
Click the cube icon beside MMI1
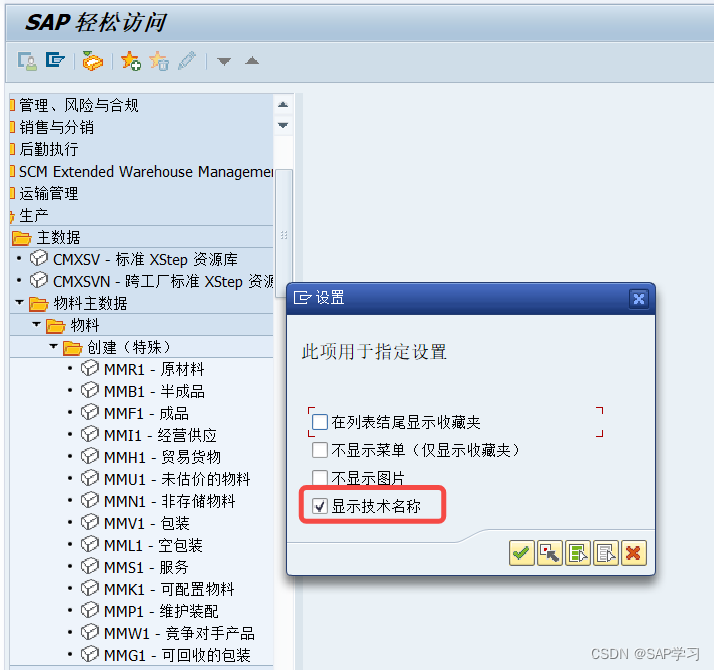click(x=90, y=434)
